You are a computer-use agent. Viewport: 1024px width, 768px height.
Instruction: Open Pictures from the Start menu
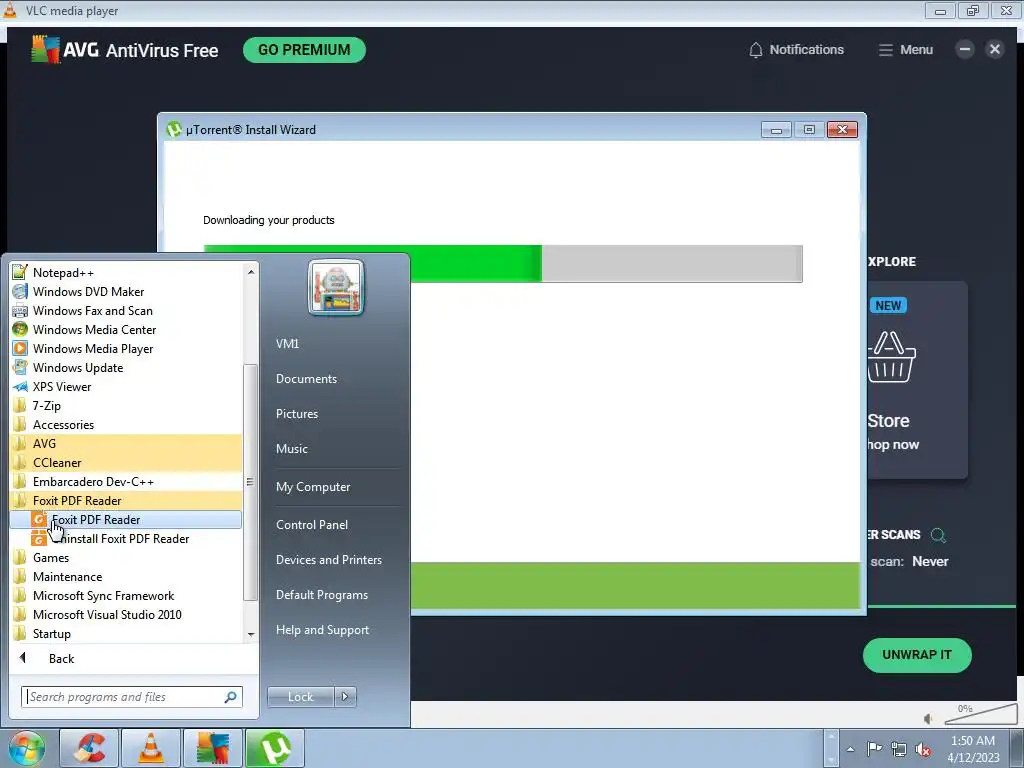pos(296,414)
